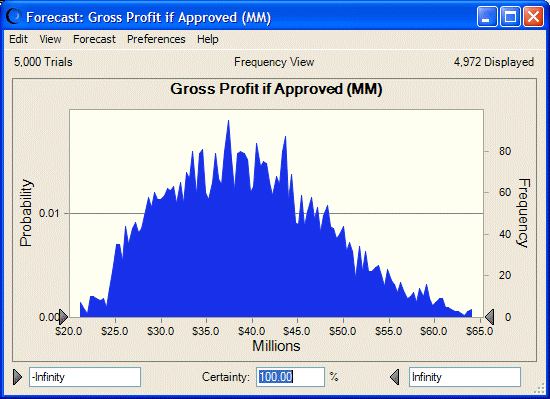This screenshot has width=550, height=399.
Task: Click the '4,972 Displayed' text
Action: (494, 62)
